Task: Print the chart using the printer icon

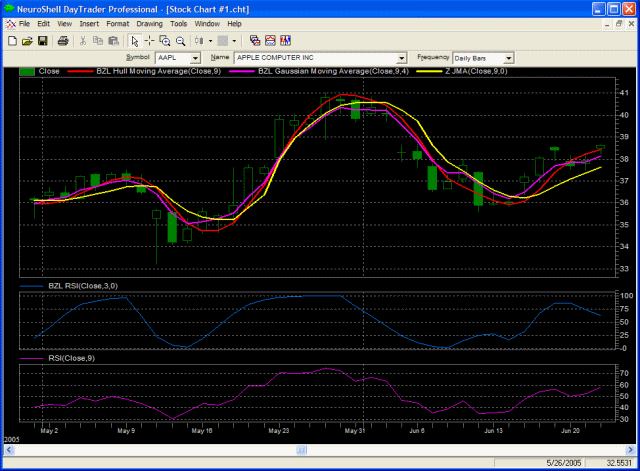Action: coord(63,41)
